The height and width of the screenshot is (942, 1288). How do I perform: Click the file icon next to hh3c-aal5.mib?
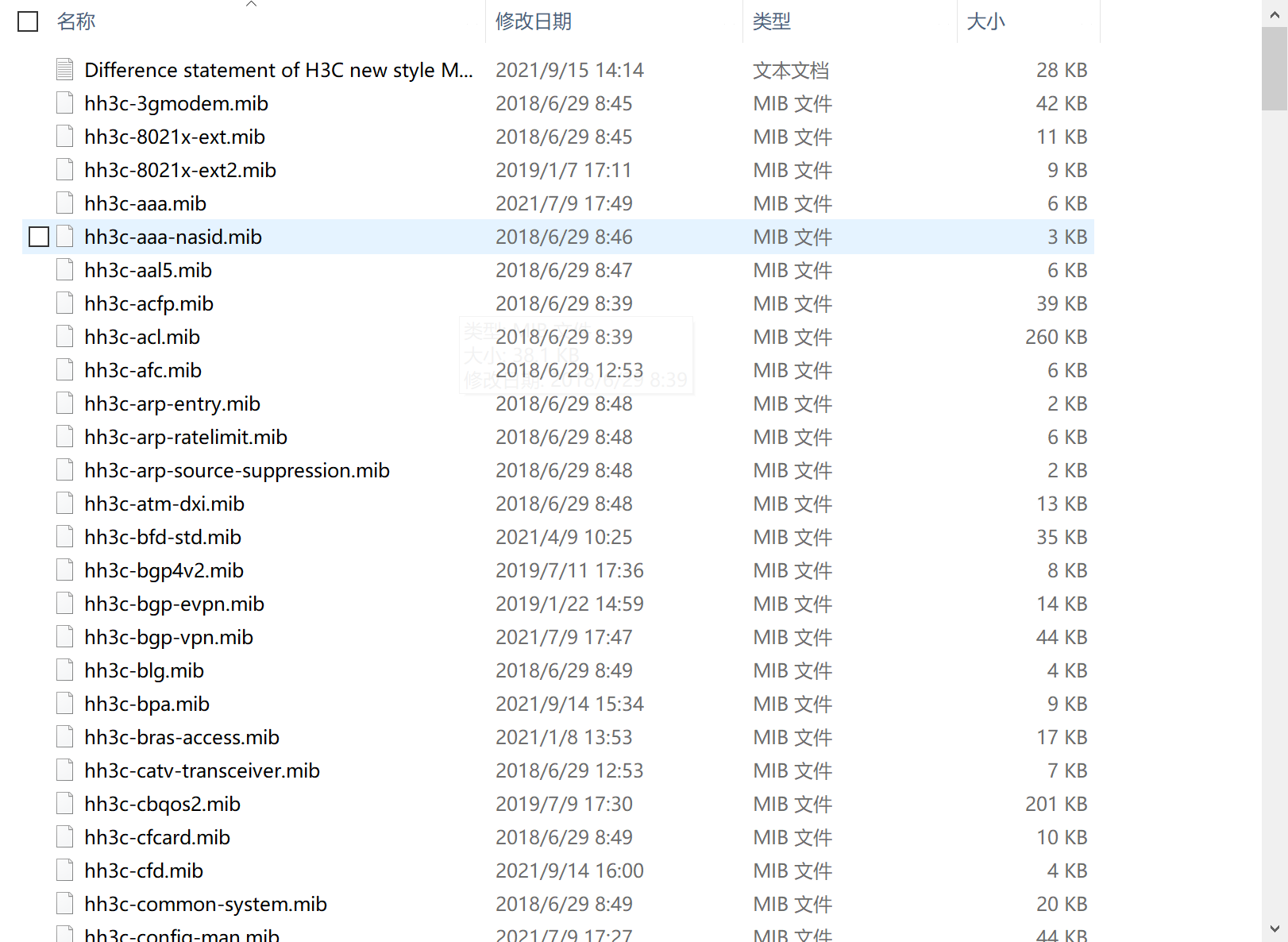click(65, 270)
